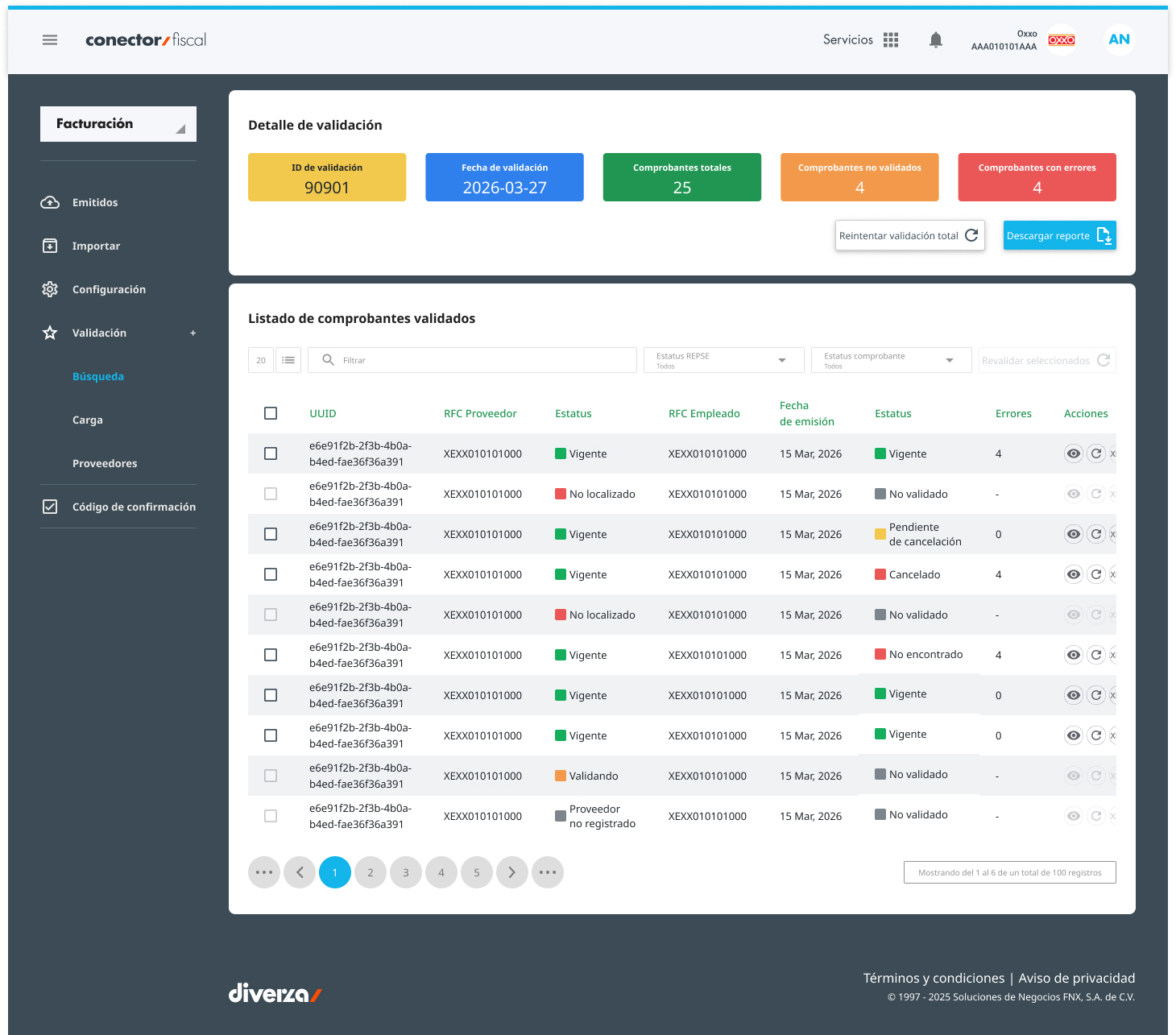The height and width of the screenshot is (1035, 1176).
Task: Click revalidate icon in first table row
Action: tap(1095, 453)
